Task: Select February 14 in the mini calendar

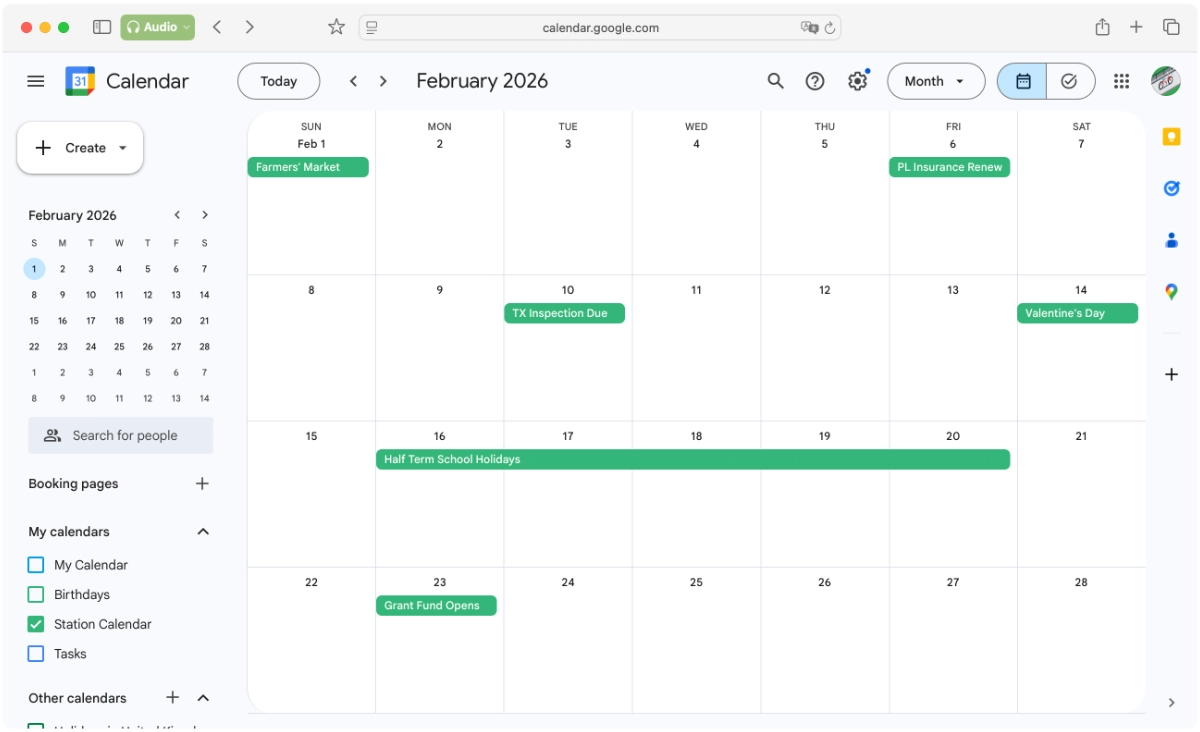Action: coord(204,294)
